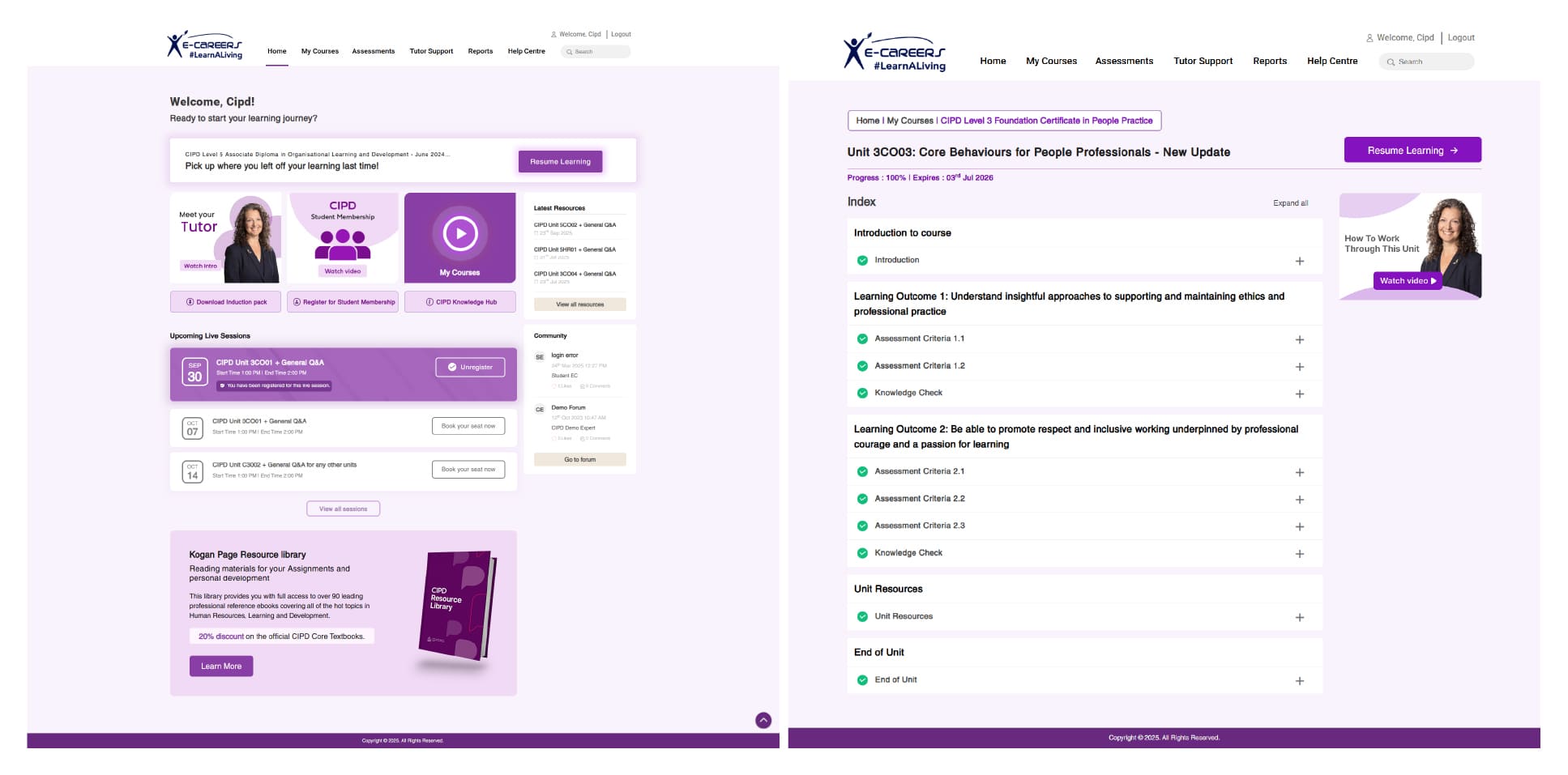Open Assessments in the left navigation bar
1568x775 pixels.
tap(373, 51)
